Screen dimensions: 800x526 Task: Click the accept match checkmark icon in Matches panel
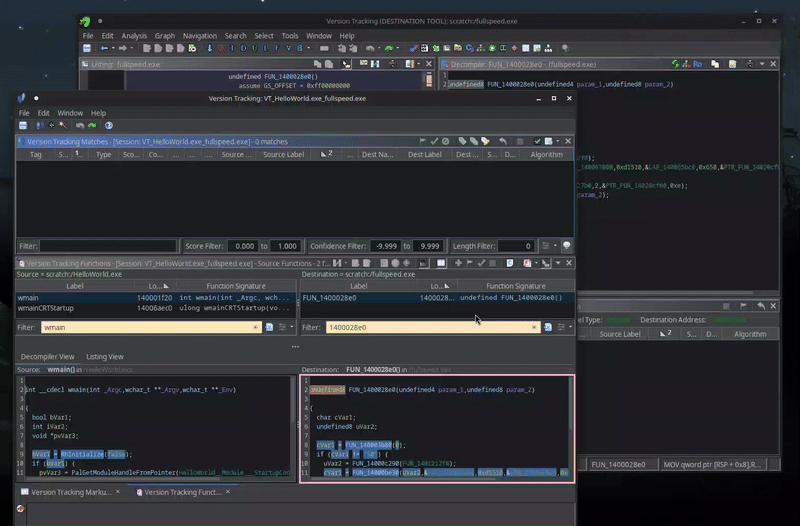(x=434, y=141)
